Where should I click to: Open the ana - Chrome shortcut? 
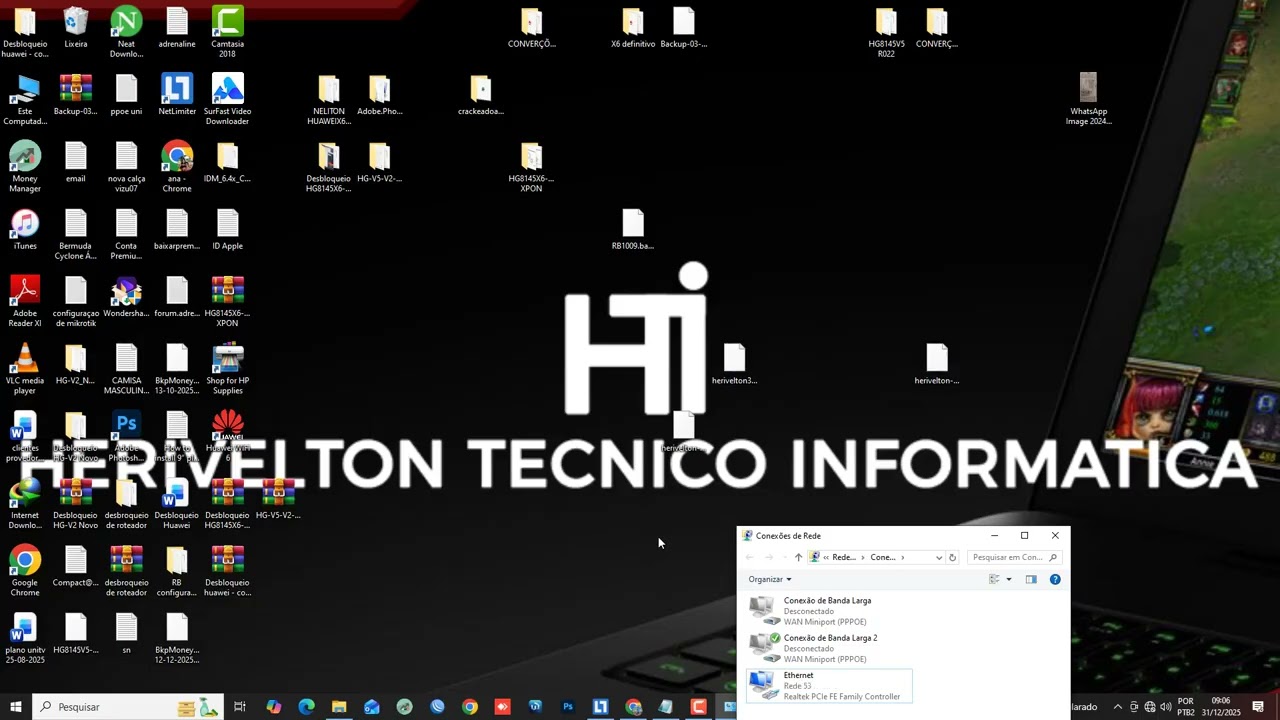[x=177, y=166]
